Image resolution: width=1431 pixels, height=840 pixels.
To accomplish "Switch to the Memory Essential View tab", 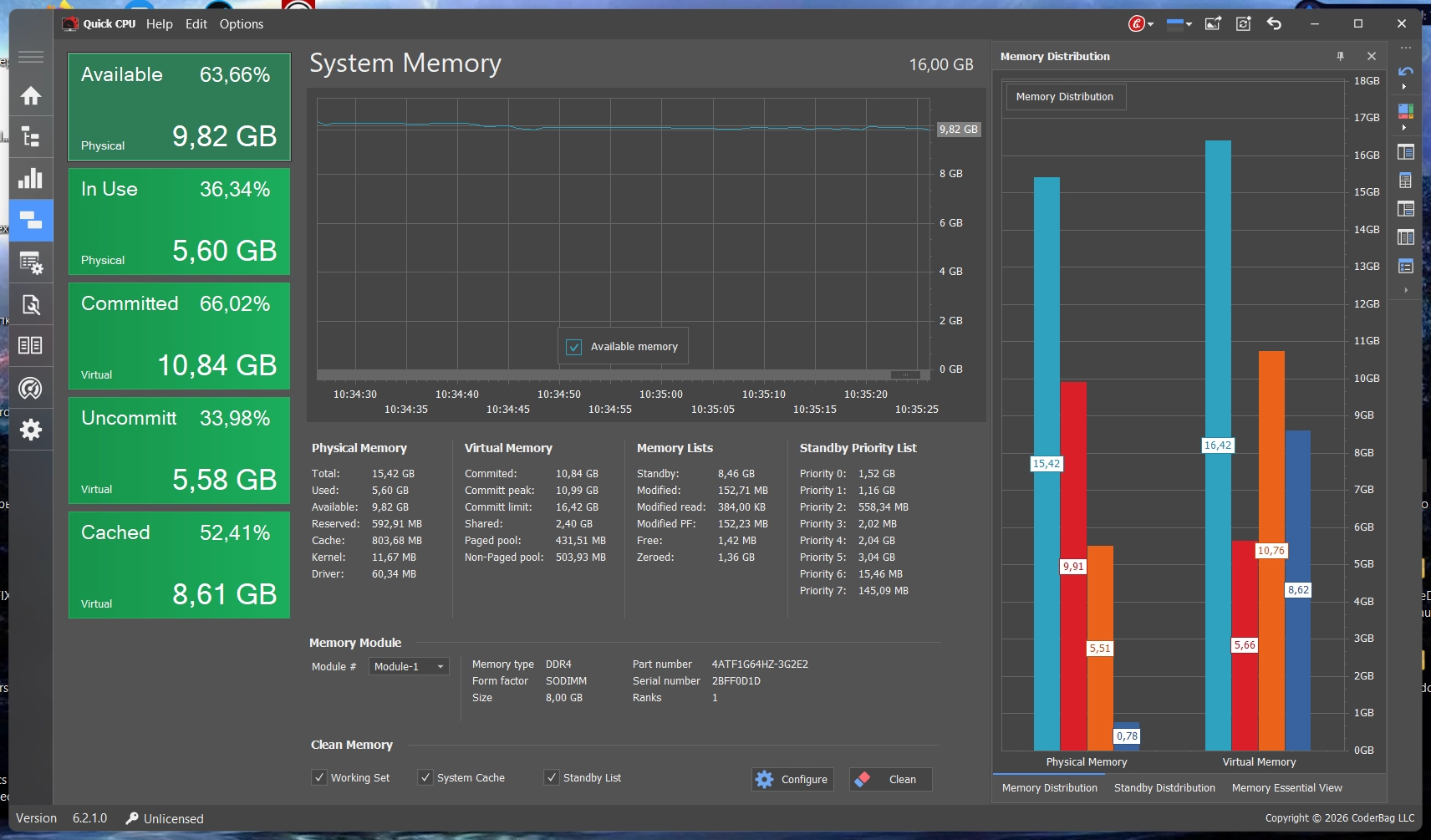I will [1287, 787].
